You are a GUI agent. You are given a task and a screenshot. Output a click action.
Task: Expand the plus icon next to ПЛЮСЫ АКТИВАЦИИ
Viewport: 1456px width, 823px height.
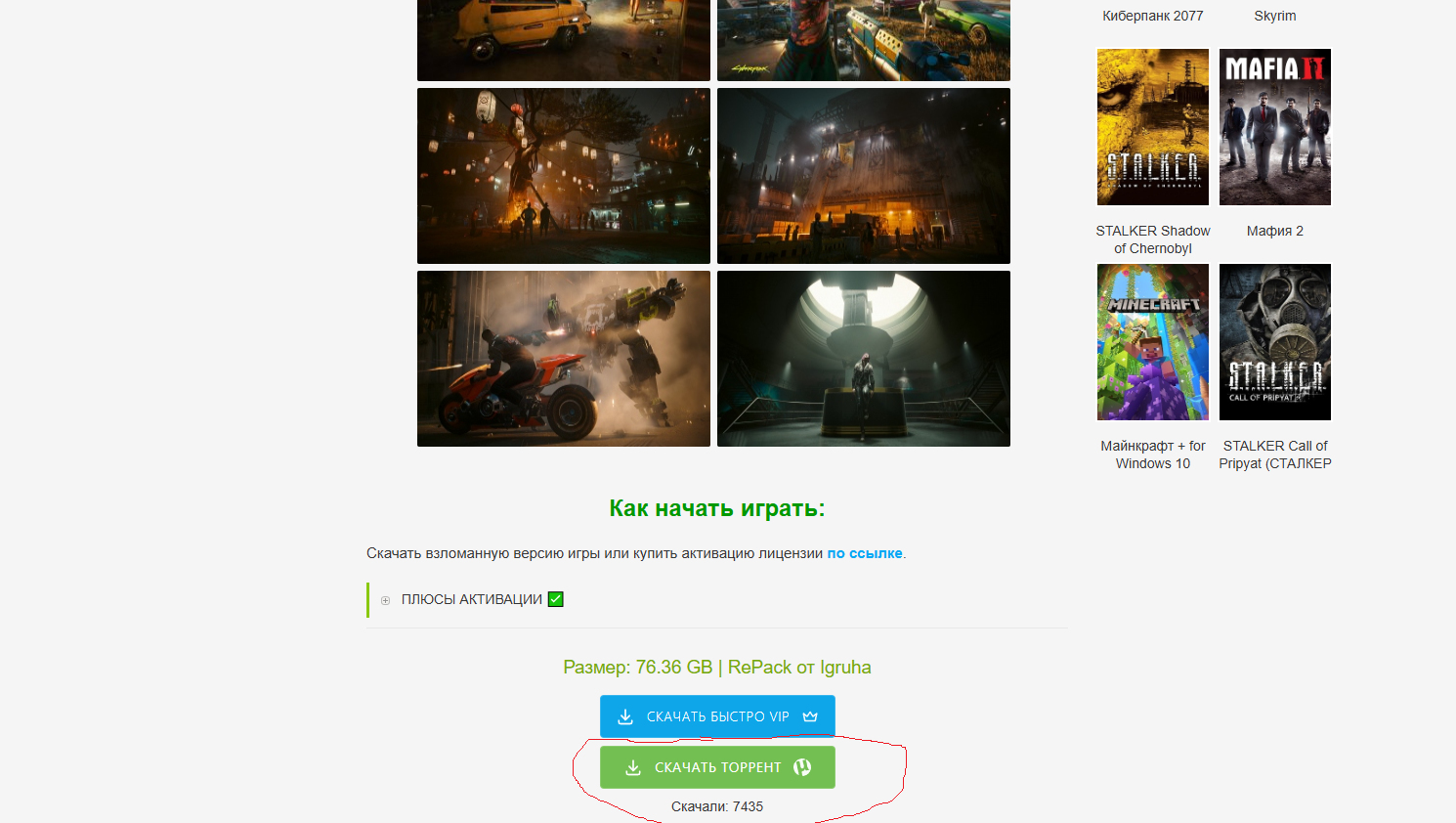pyautogui.click(x=386, y=600)
